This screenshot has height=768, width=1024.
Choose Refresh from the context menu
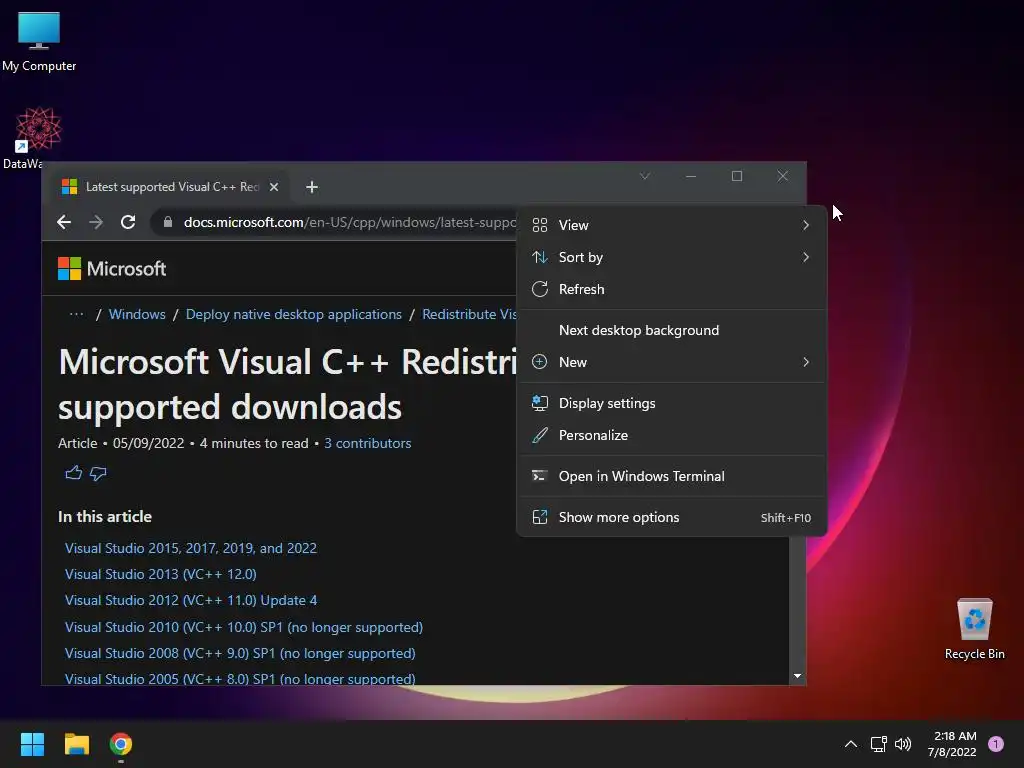(671, 289)
